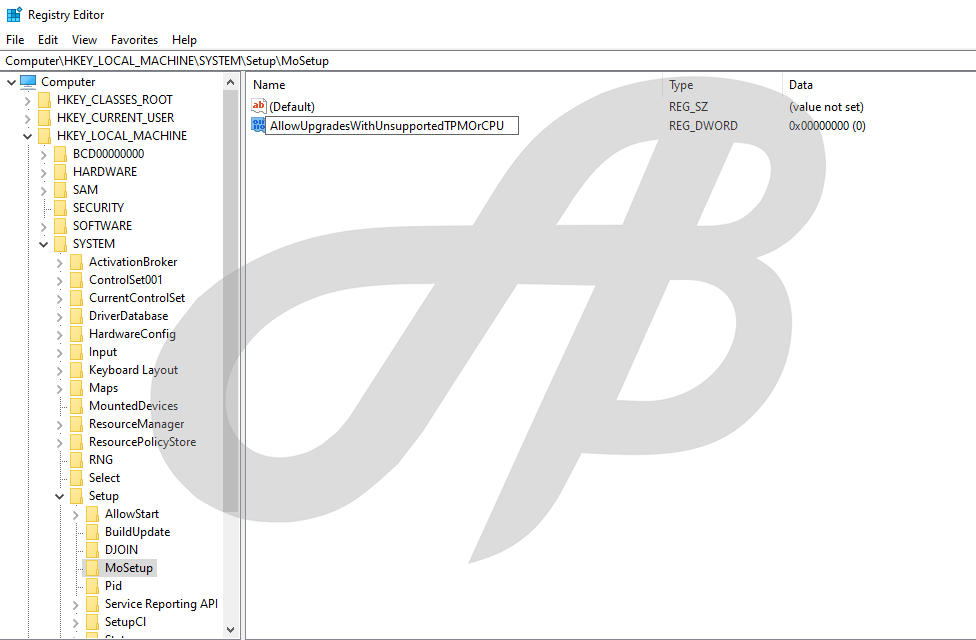Click the SECURITY folder icon
The image size is (976, 640).
(x=60, y=208)
